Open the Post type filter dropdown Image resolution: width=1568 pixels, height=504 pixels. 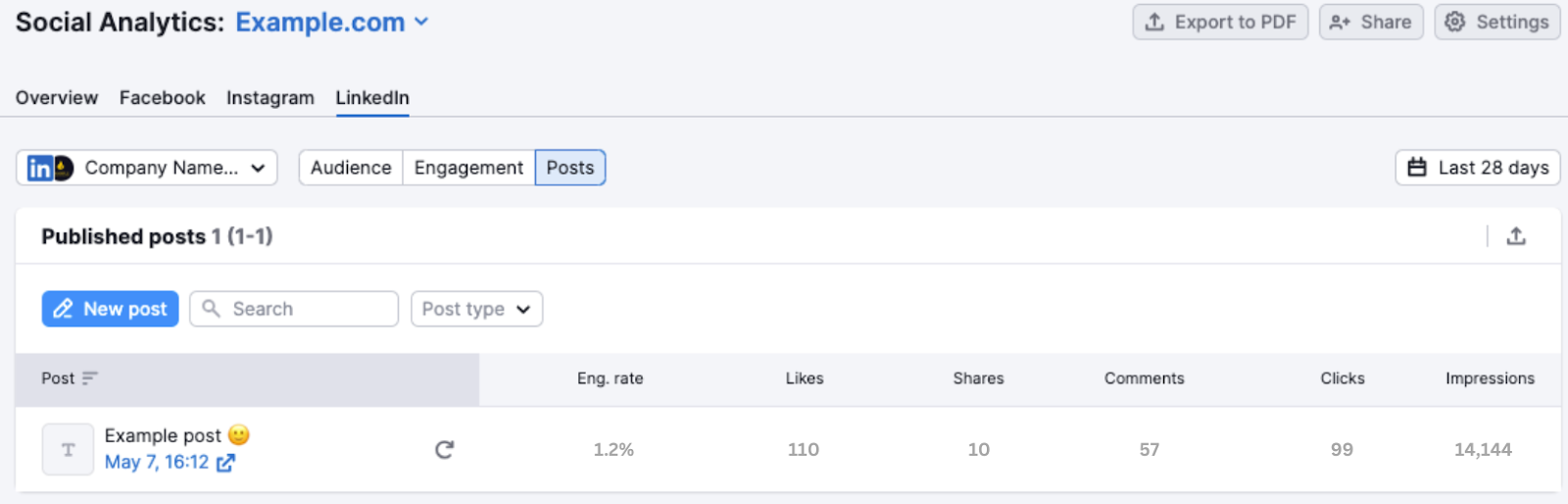476,309
